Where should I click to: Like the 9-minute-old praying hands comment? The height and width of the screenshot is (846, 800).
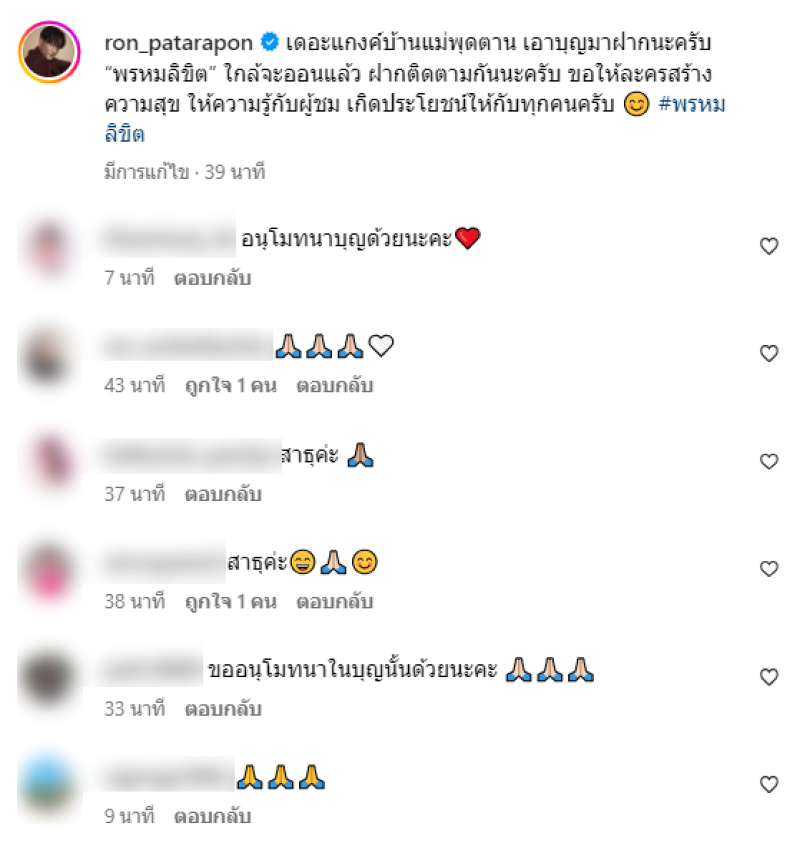pyautogui.click(x=769, y=784)
